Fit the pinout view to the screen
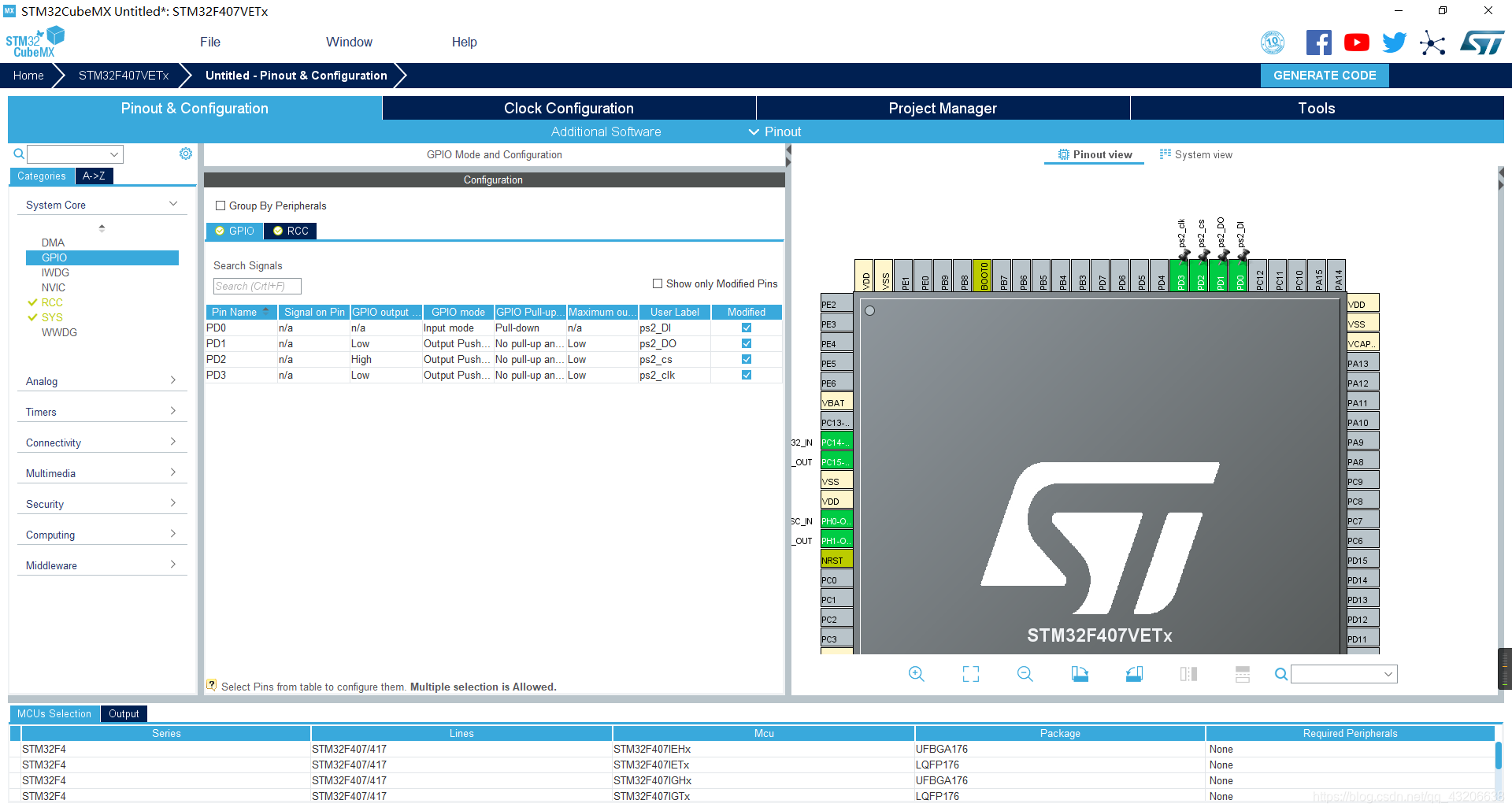The width and height of the screenshot is (1512, 811). (x=971, y=674)
